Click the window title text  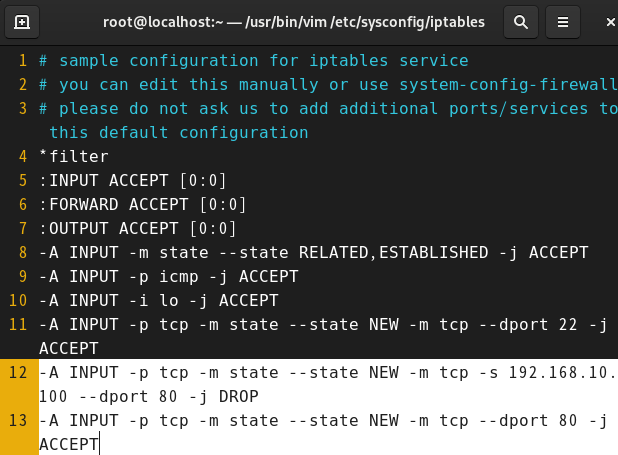(x=294, y=22)
